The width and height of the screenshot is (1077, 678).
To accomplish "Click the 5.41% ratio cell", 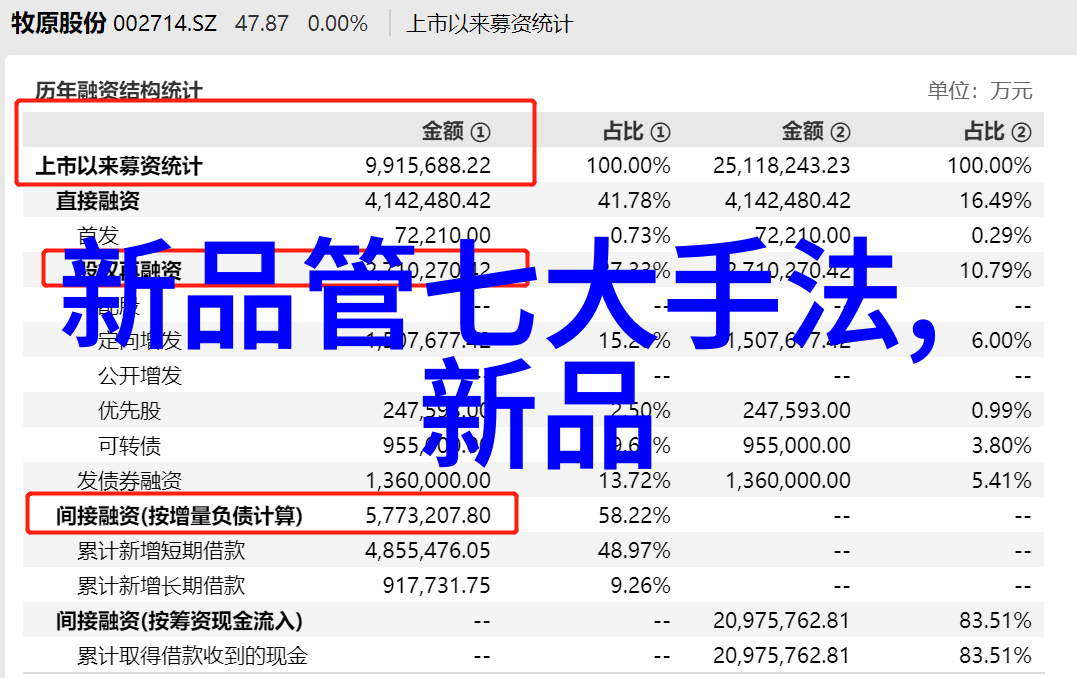I will (1001, 481).
